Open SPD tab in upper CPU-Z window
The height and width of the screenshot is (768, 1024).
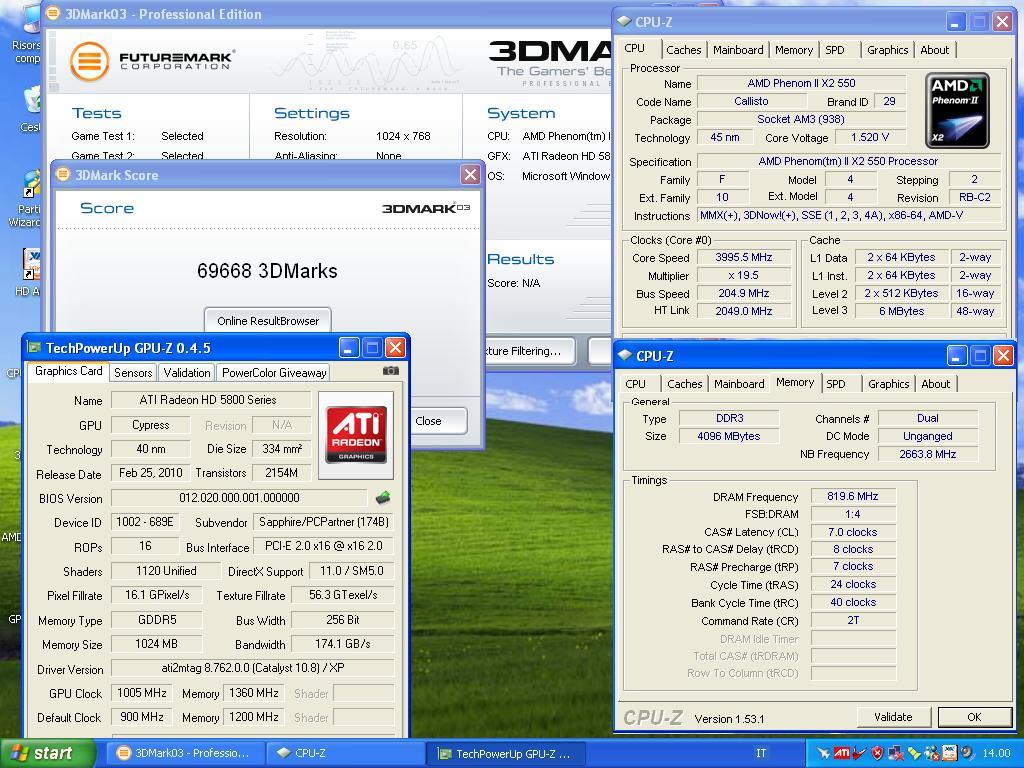(835, 50)
